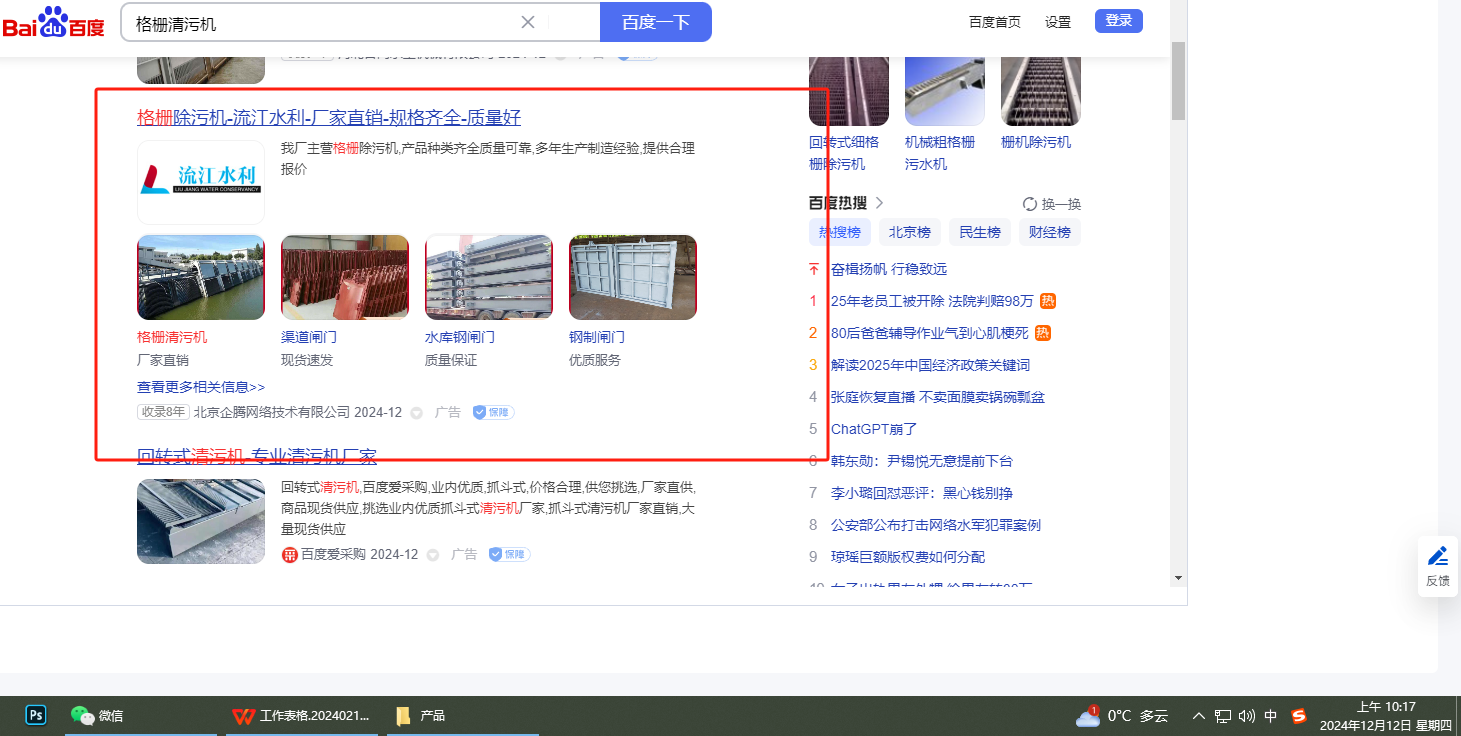Click the 钢制闸门 product link text
The height and width of the screenshot is (736, 1461).
(x=597, y=337)
